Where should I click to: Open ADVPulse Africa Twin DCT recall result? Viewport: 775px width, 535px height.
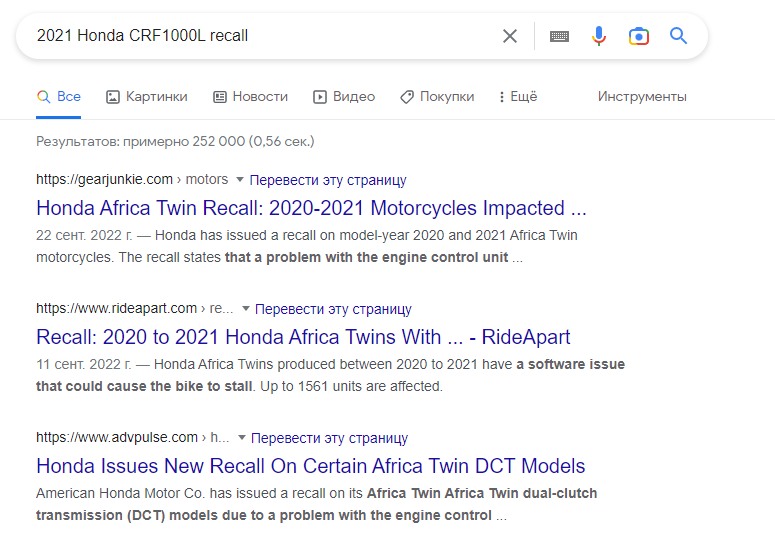[x=310, y=466]
